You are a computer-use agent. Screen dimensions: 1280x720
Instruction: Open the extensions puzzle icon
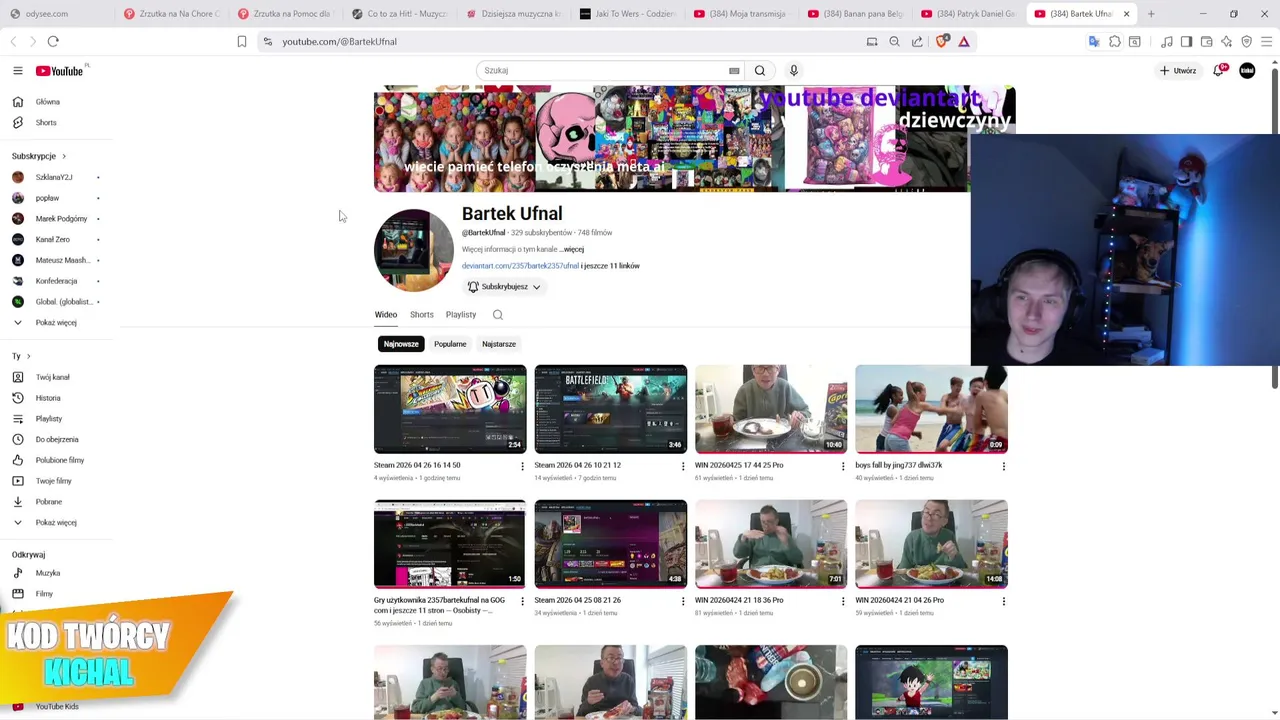pyautogui.click(x=1115, y=41)
